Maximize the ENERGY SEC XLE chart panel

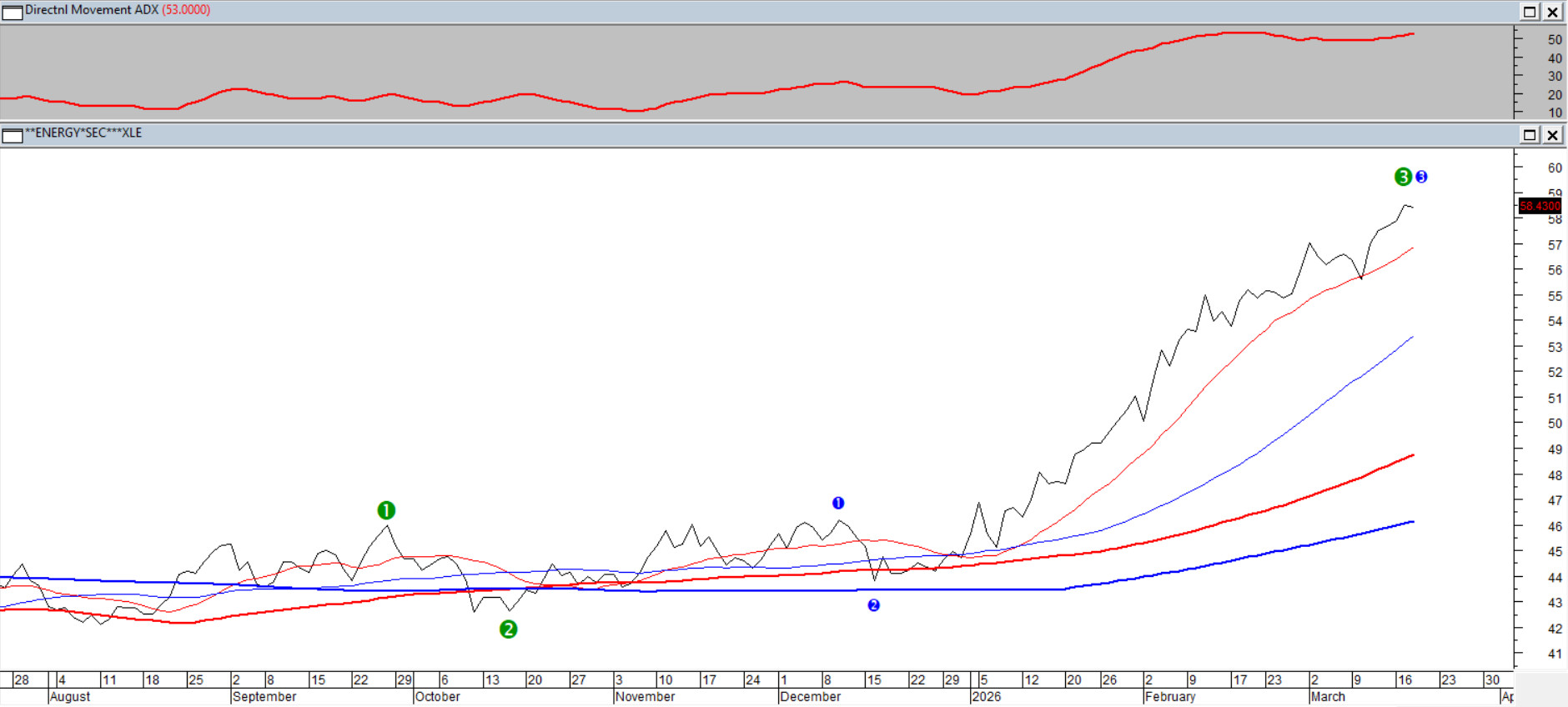[1530, 135]
